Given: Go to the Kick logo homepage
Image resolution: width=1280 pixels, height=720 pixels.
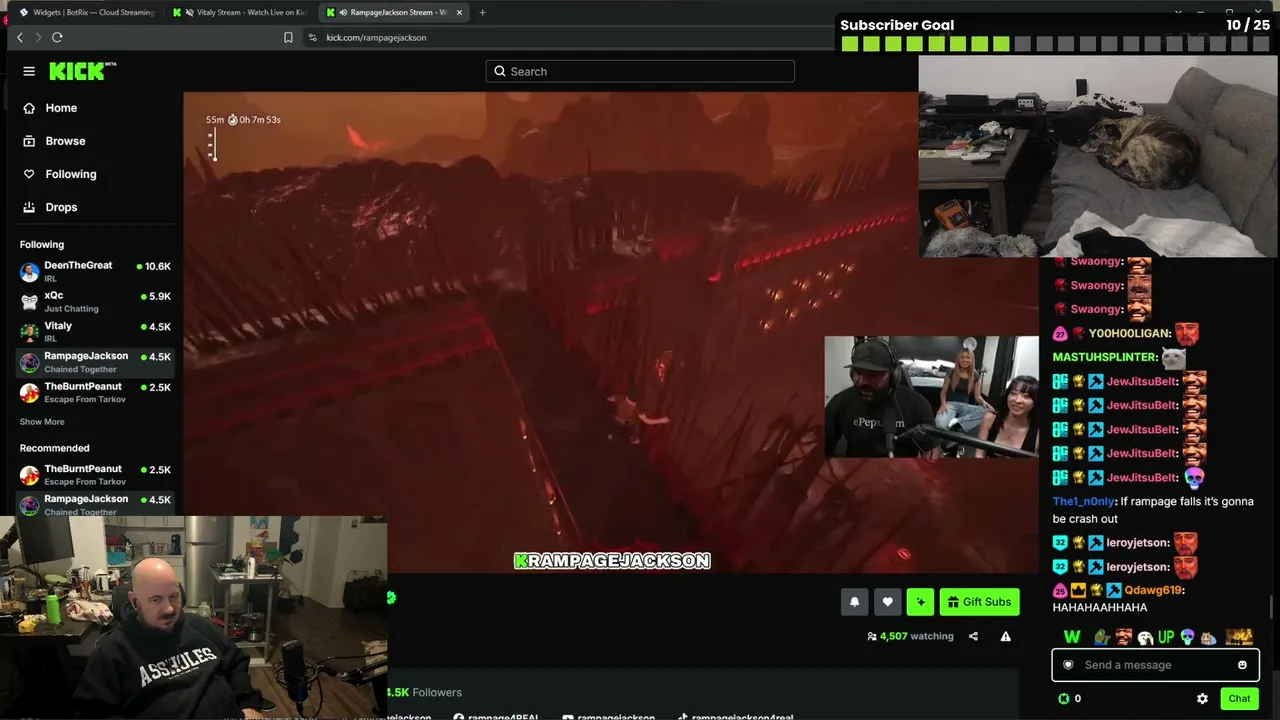Looking at the screenshot, I should coord(83,71).
